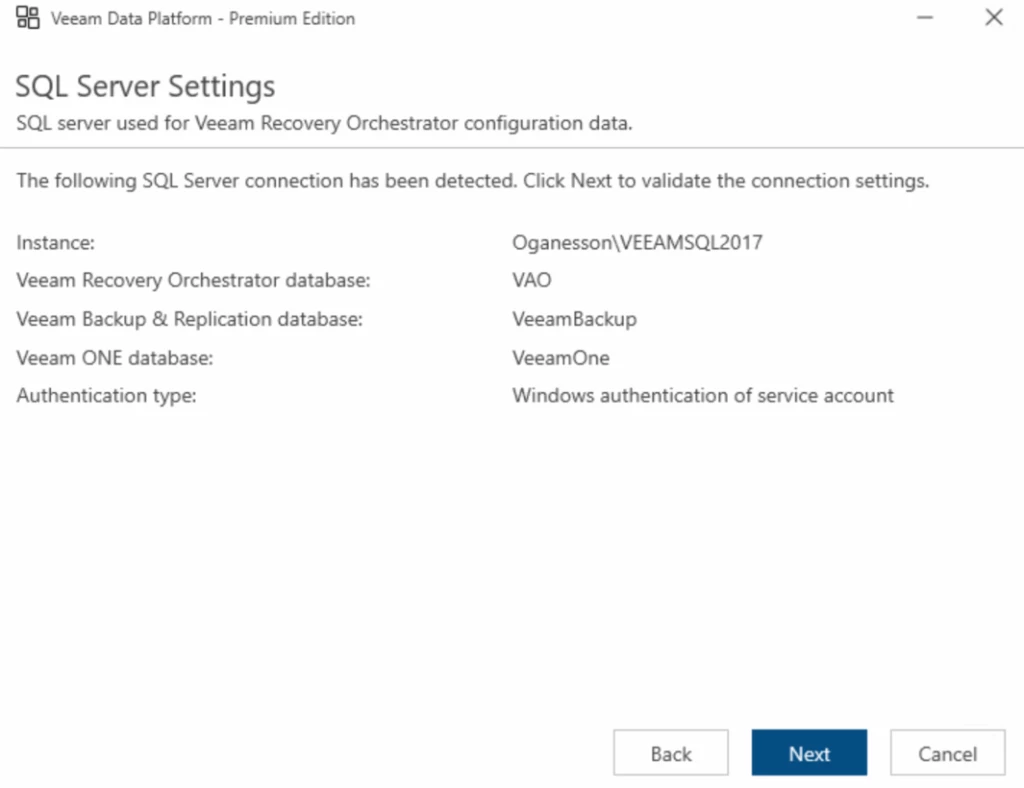Screen dimensions: 1024x788
Task: Click Next to validate connection settings
Action: click(809, 753)
